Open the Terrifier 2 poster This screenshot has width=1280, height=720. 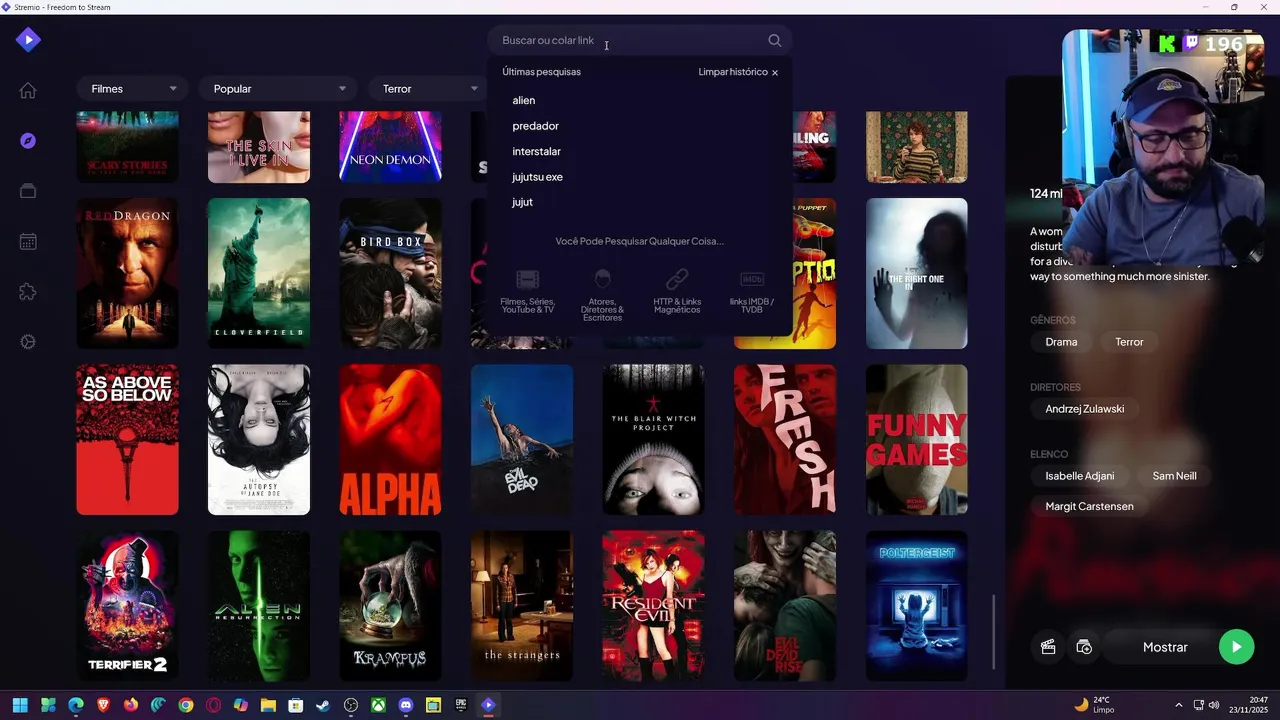[x=128, y=606]
